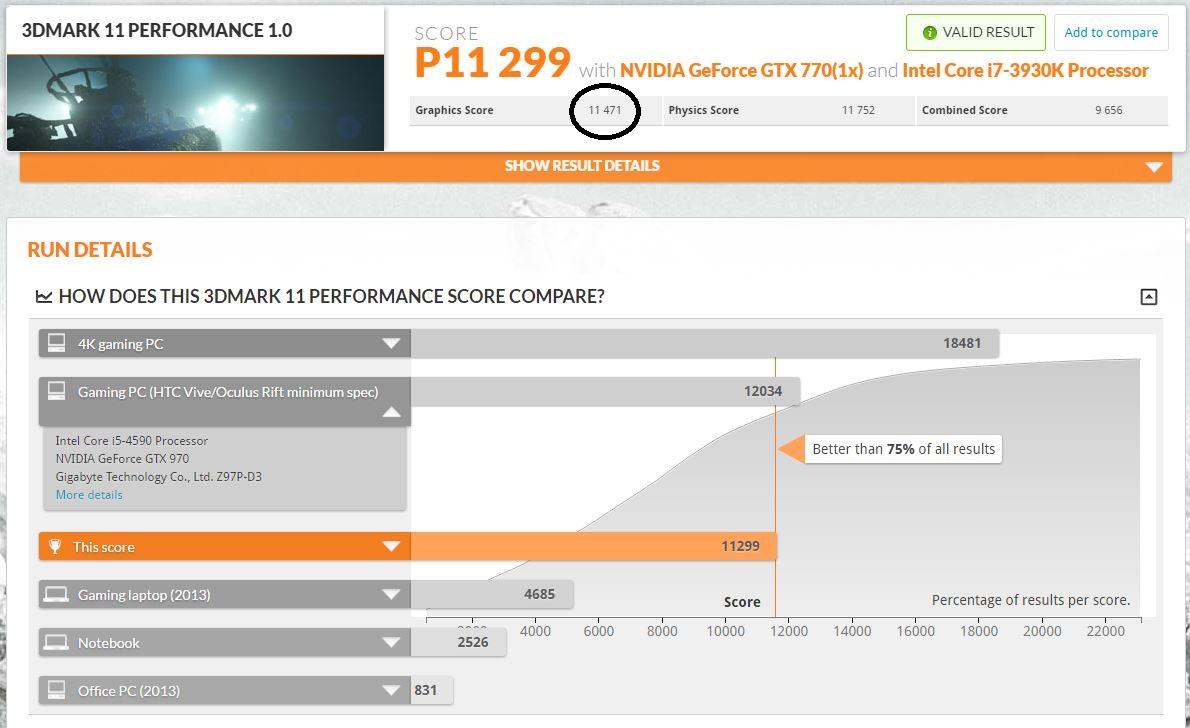
Task: Expand SHOW RESULT DETAILS bar
Action: (x=596, y=166)
